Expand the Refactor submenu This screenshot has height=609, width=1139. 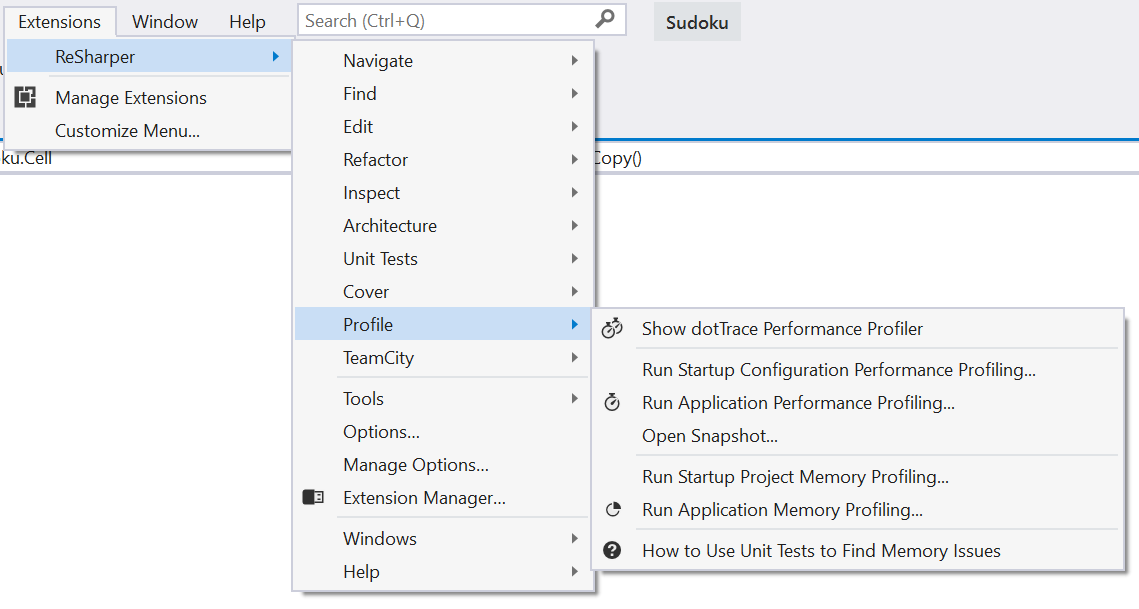click(575, 159)
